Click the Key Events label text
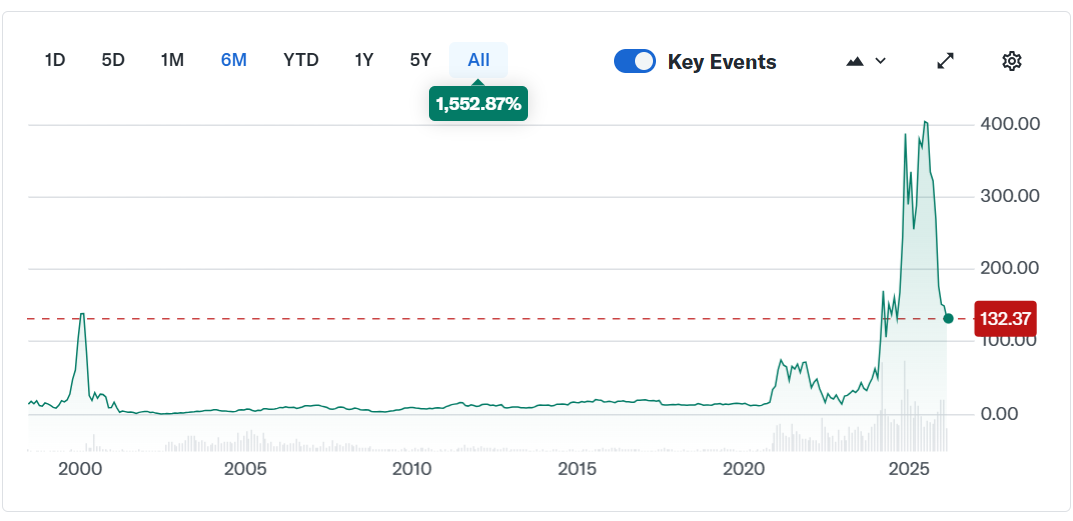The width and height of the screenshot is (1073, 521). pos(722,62)
